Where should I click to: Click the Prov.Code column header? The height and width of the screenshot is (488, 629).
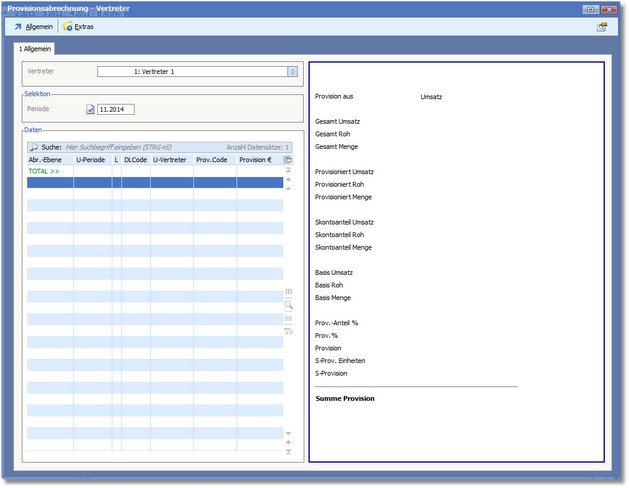point(214,160)
